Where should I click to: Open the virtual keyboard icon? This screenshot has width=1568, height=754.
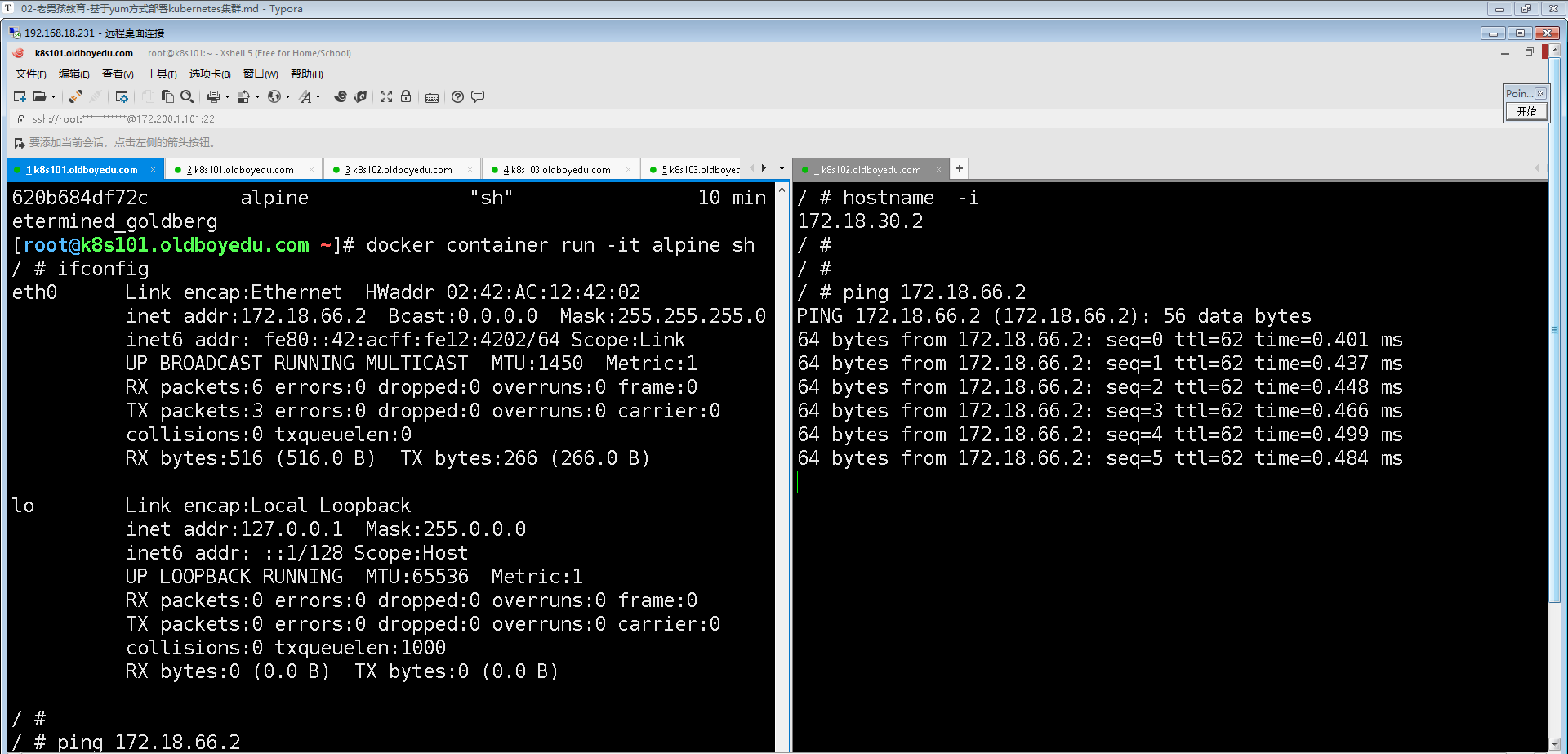(432, 97)
